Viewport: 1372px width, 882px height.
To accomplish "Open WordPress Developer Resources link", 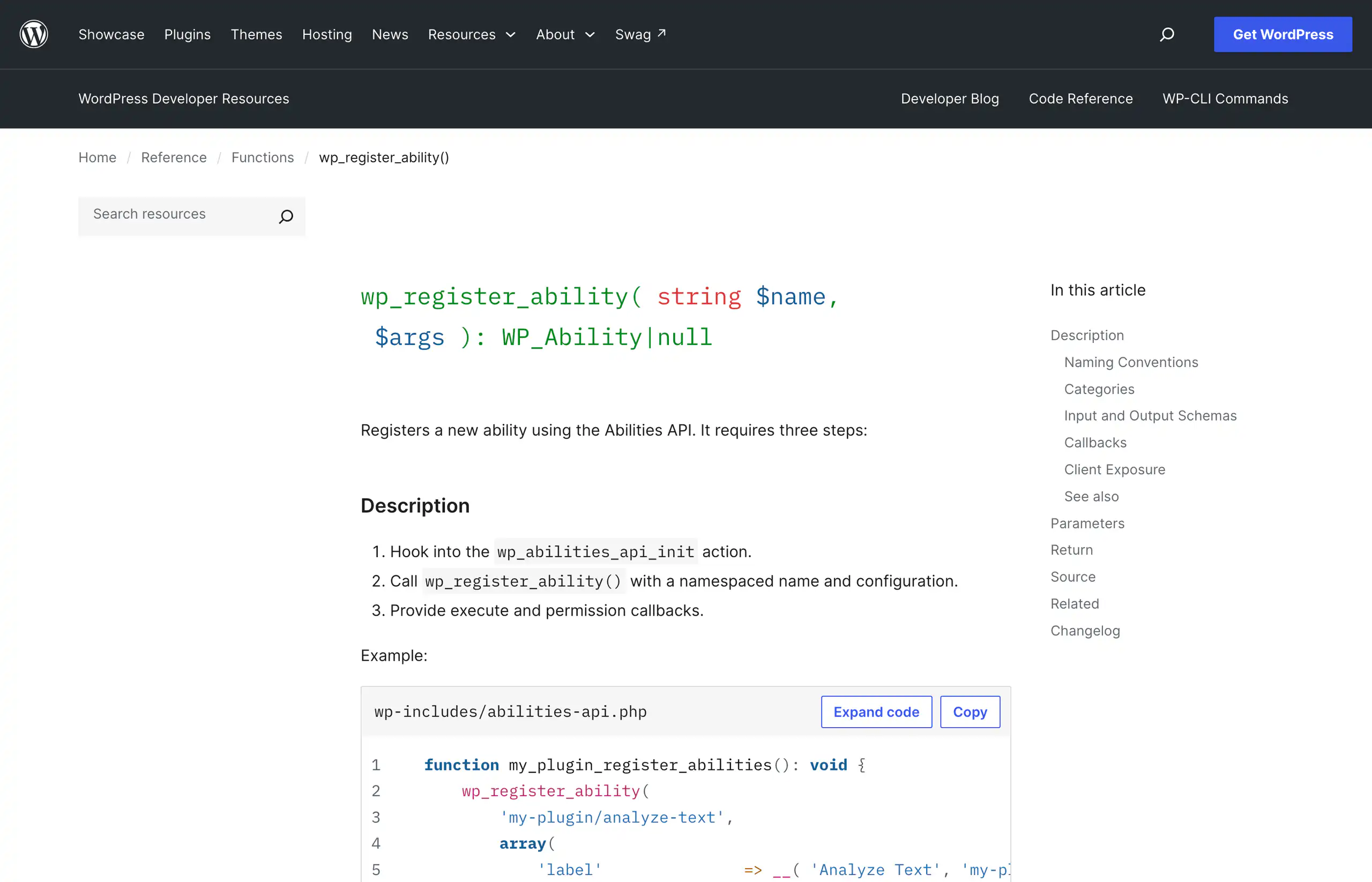I will (x=184, y=99).
